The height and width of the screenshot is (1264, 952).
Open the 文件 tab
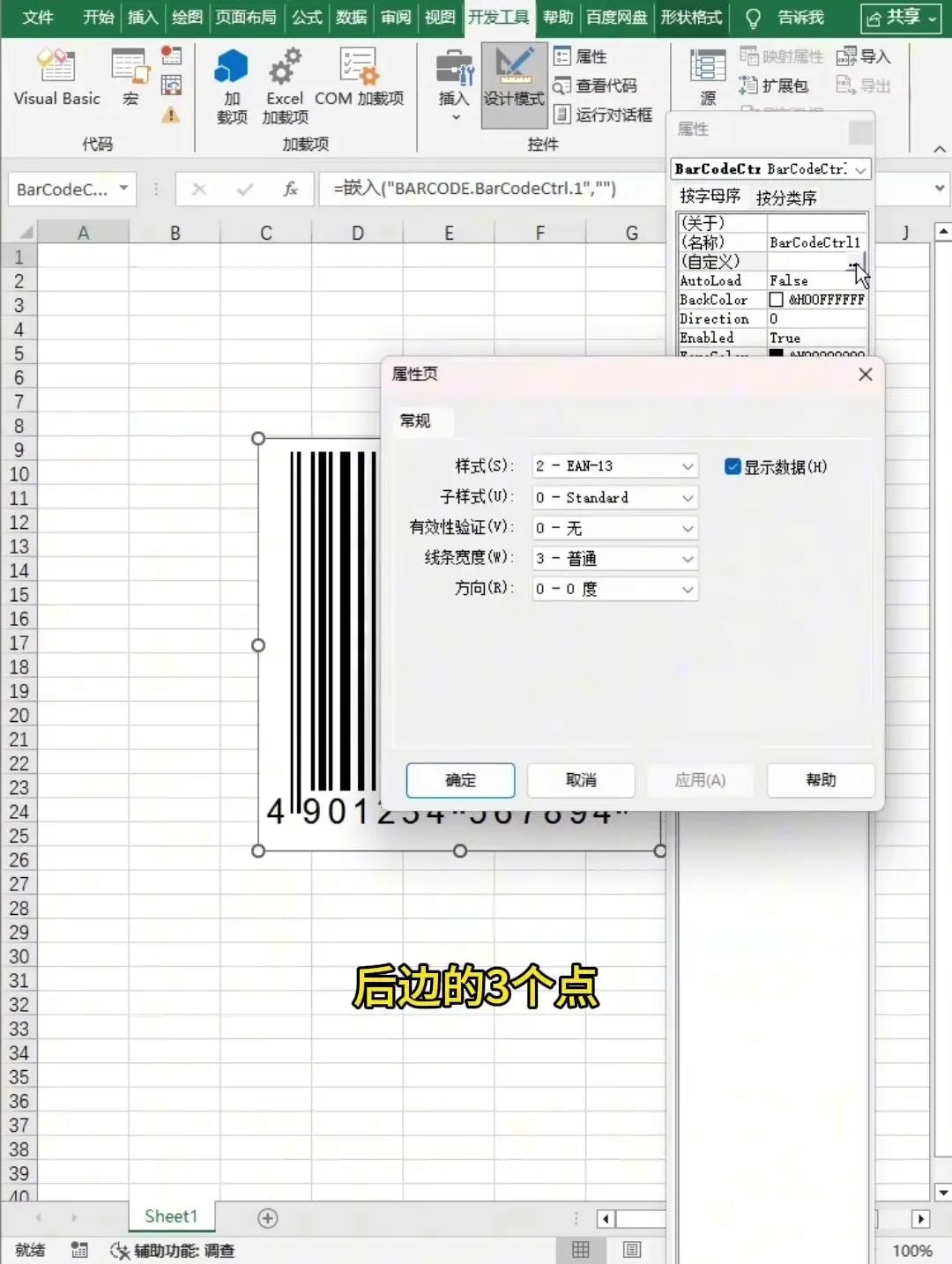[38, 17]
